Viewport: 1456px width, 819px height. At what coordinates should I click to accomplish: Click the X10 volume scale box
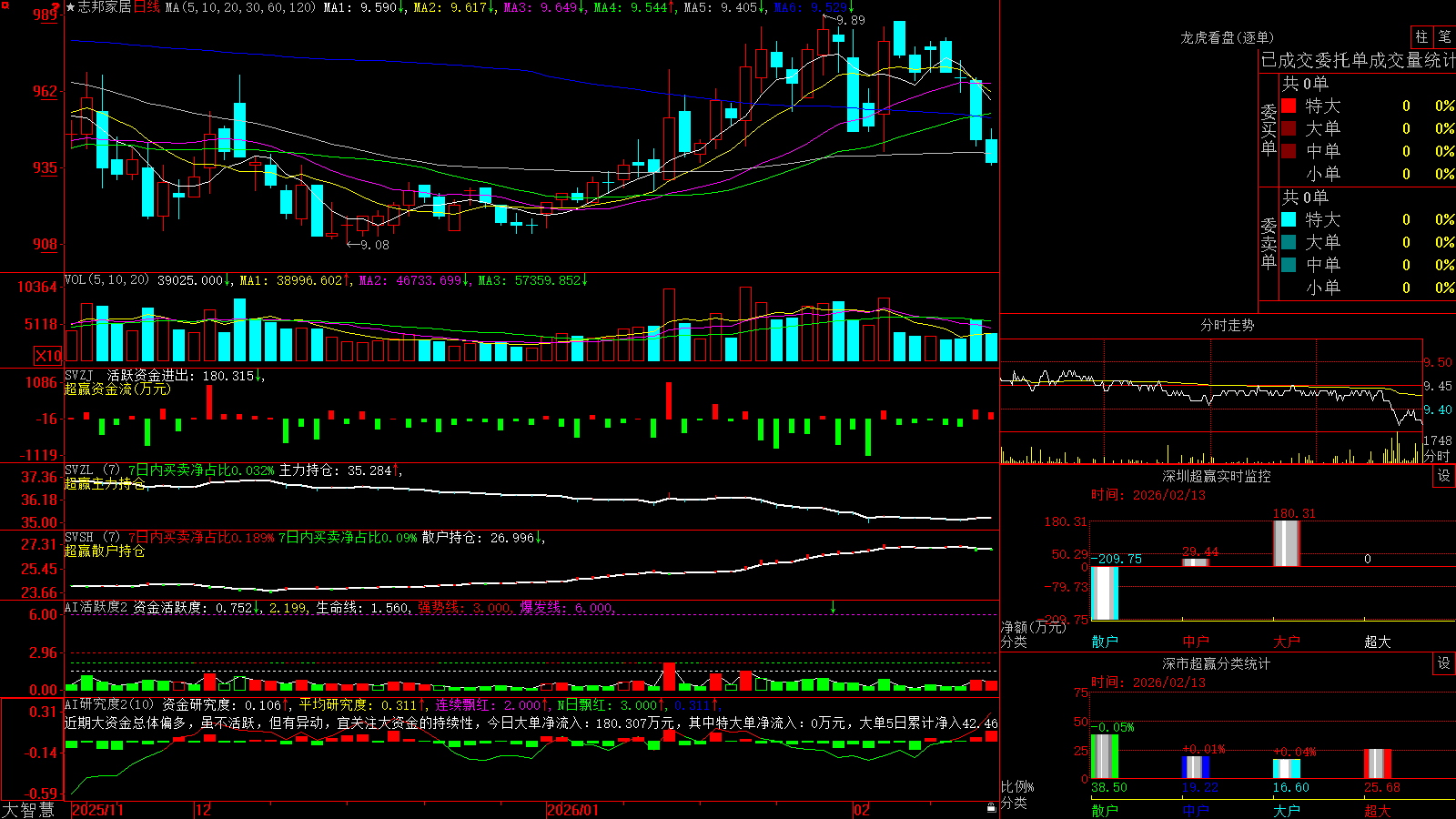pyautogui.click(x=49, y=356)
